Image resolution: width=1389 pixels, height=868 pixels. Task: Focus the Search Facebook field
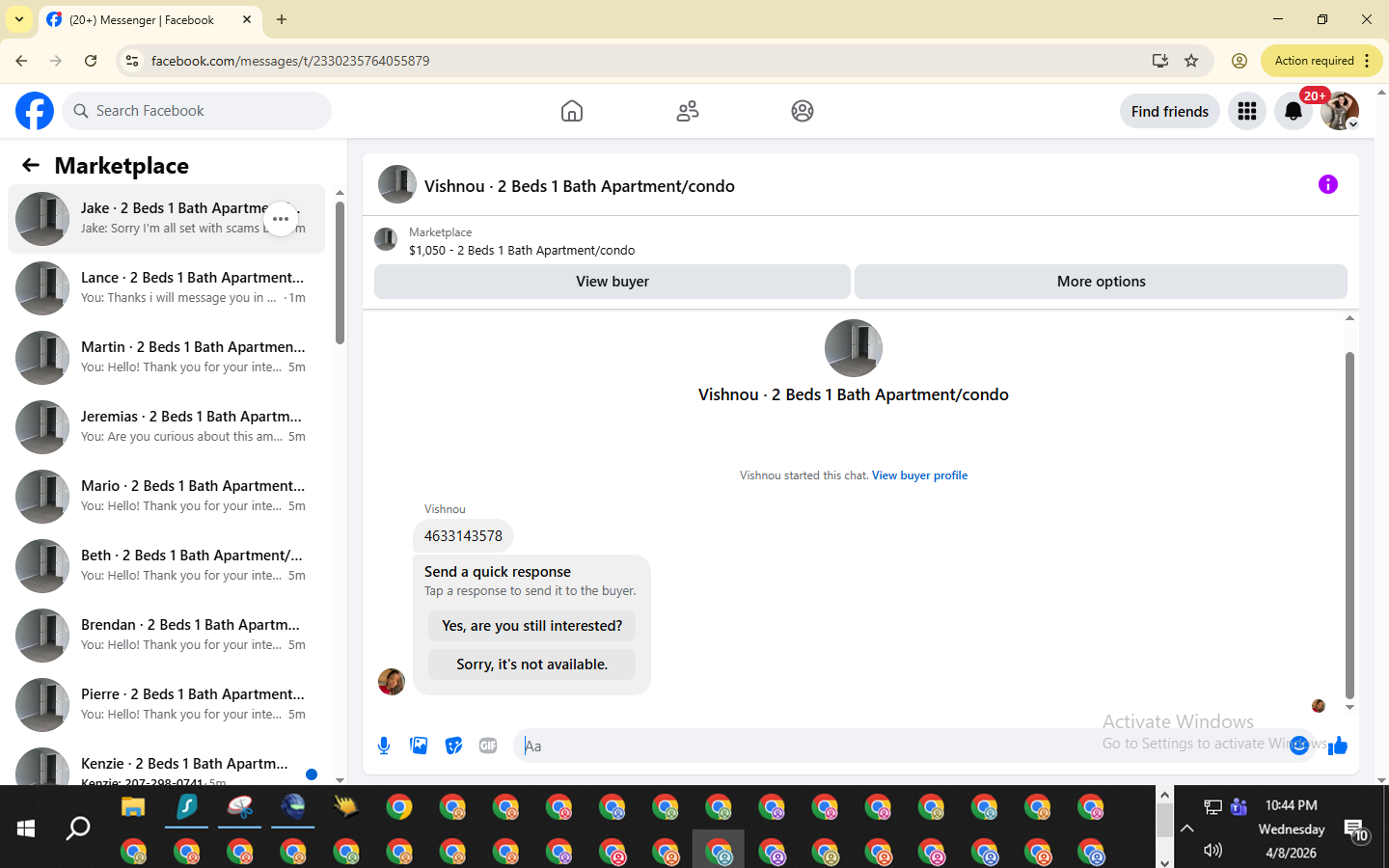tap(197, 111)
